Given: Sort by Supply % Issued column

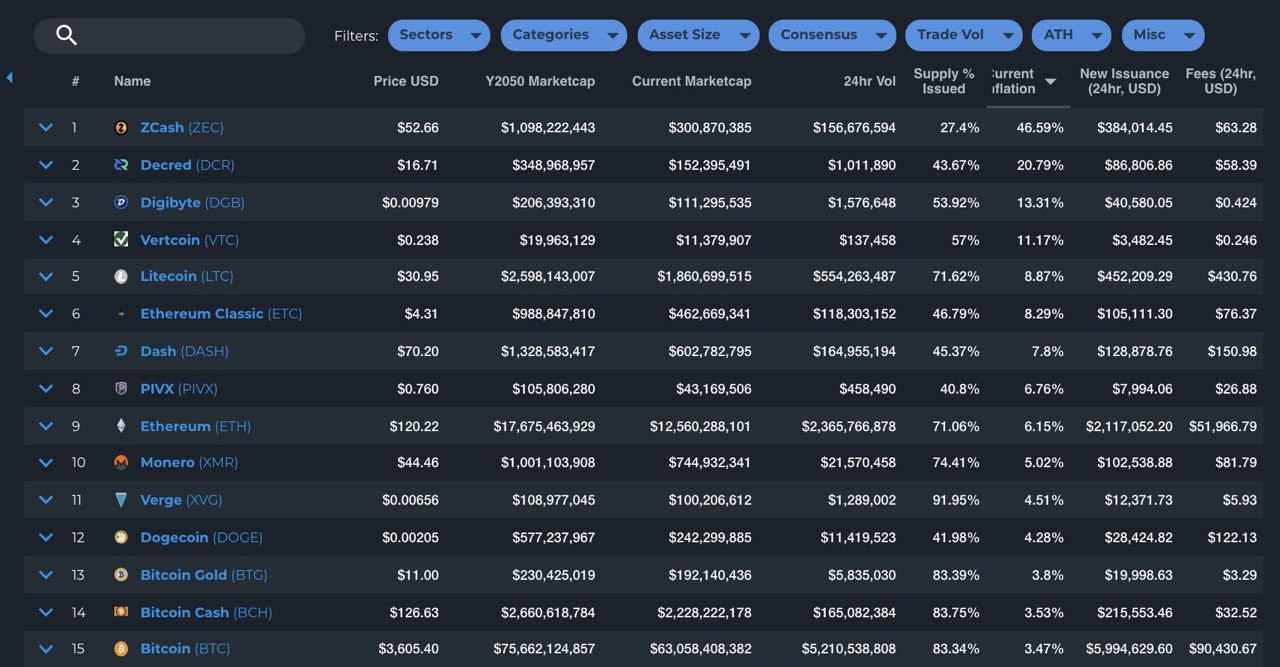Looking at the screenshot, I should click(x=944, y=81).
